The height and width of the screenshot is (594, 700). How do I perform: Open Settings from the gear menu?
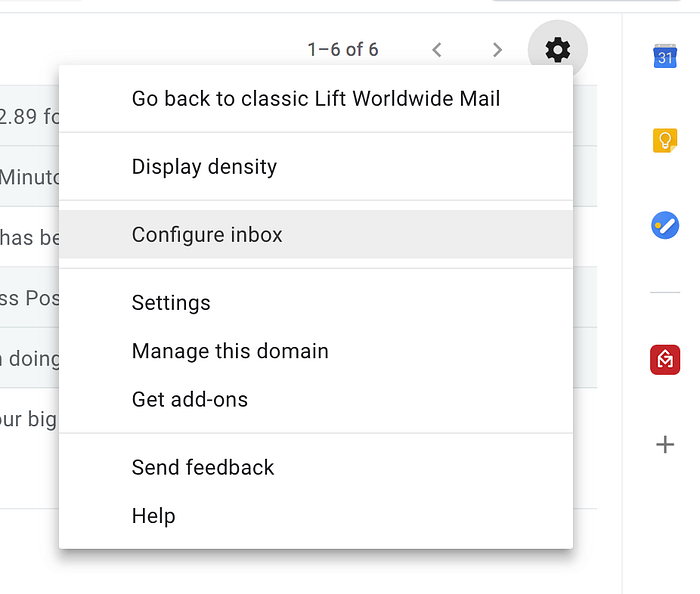coord(316,303)
